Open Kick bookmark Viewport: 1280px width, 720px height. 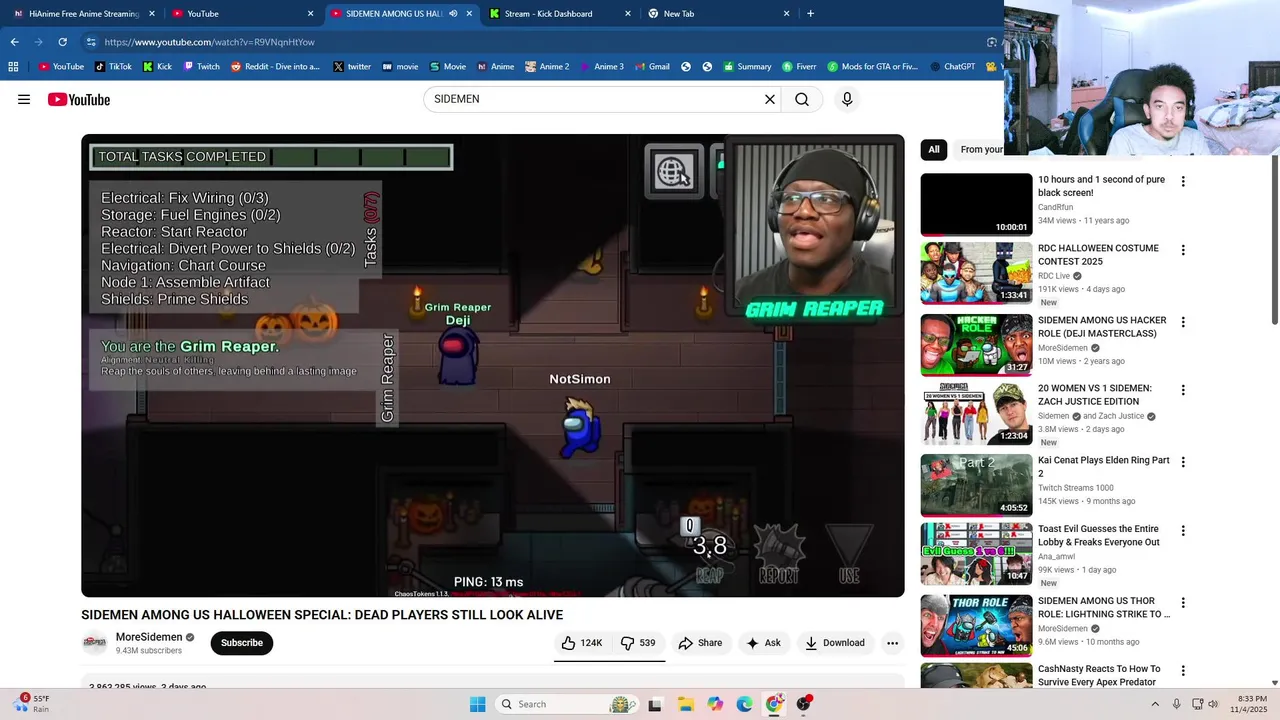[x=157, y=67]
